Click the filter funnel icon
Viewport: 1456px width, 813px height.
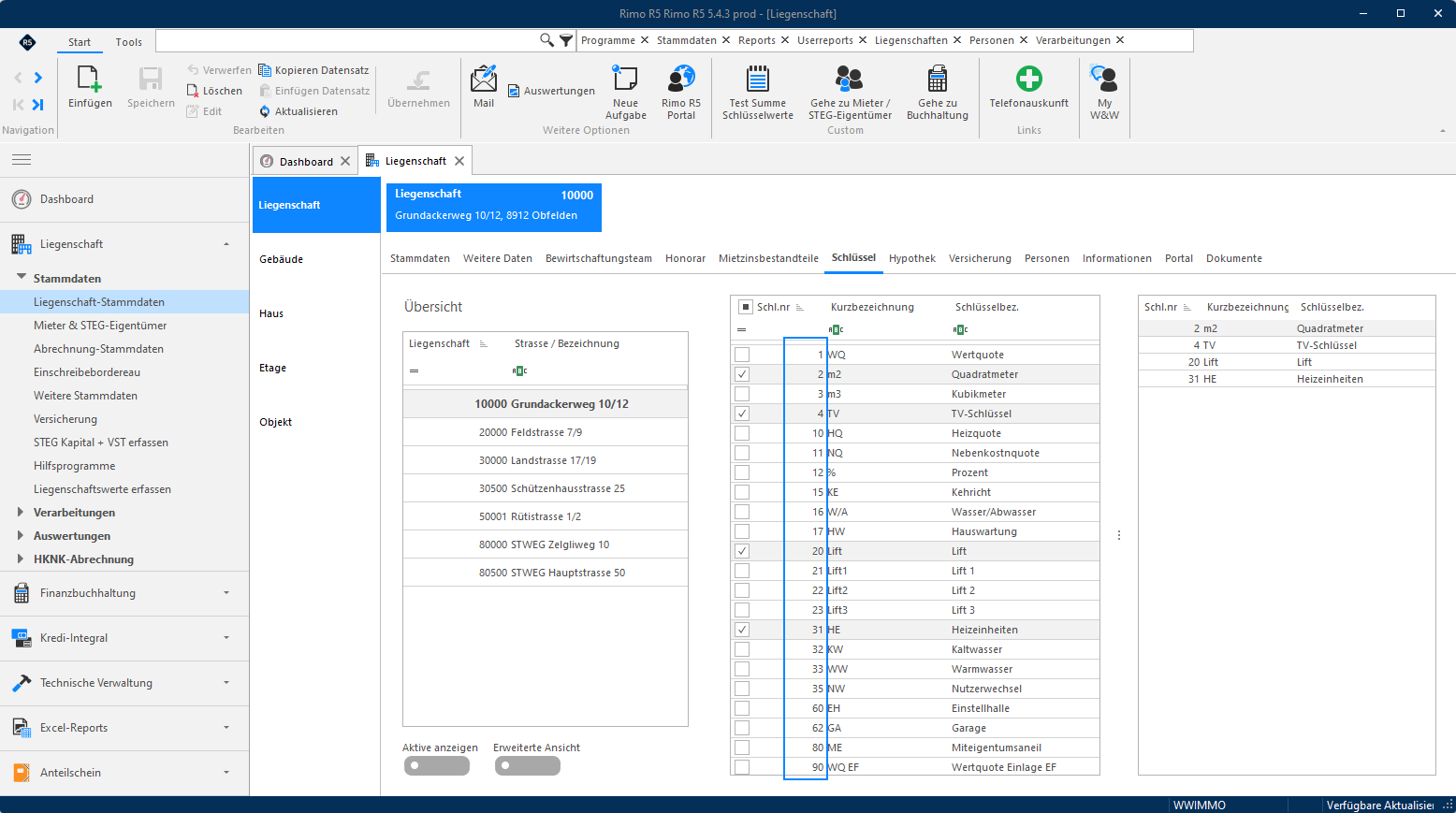point(566,40)
